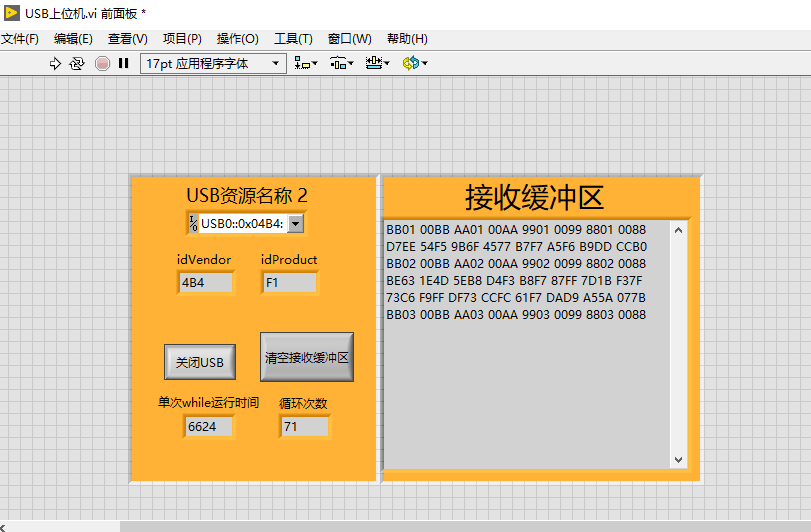Click the horizontal scrollbar left arrow
This screenshot has height=532, width=811.
click(x=3, y=527)
